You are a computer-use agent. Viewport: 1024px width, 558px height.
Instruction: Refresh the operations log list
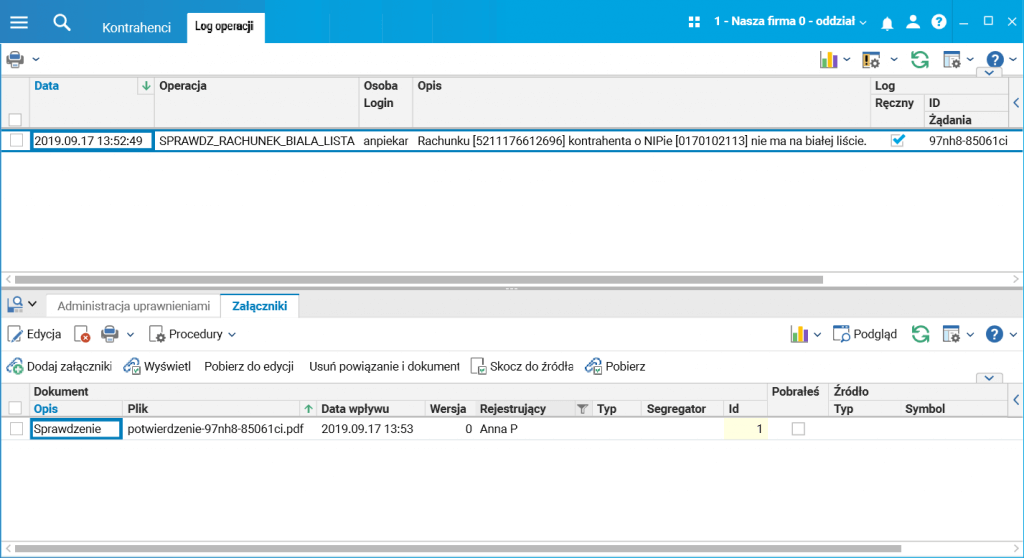pos(920,59)
